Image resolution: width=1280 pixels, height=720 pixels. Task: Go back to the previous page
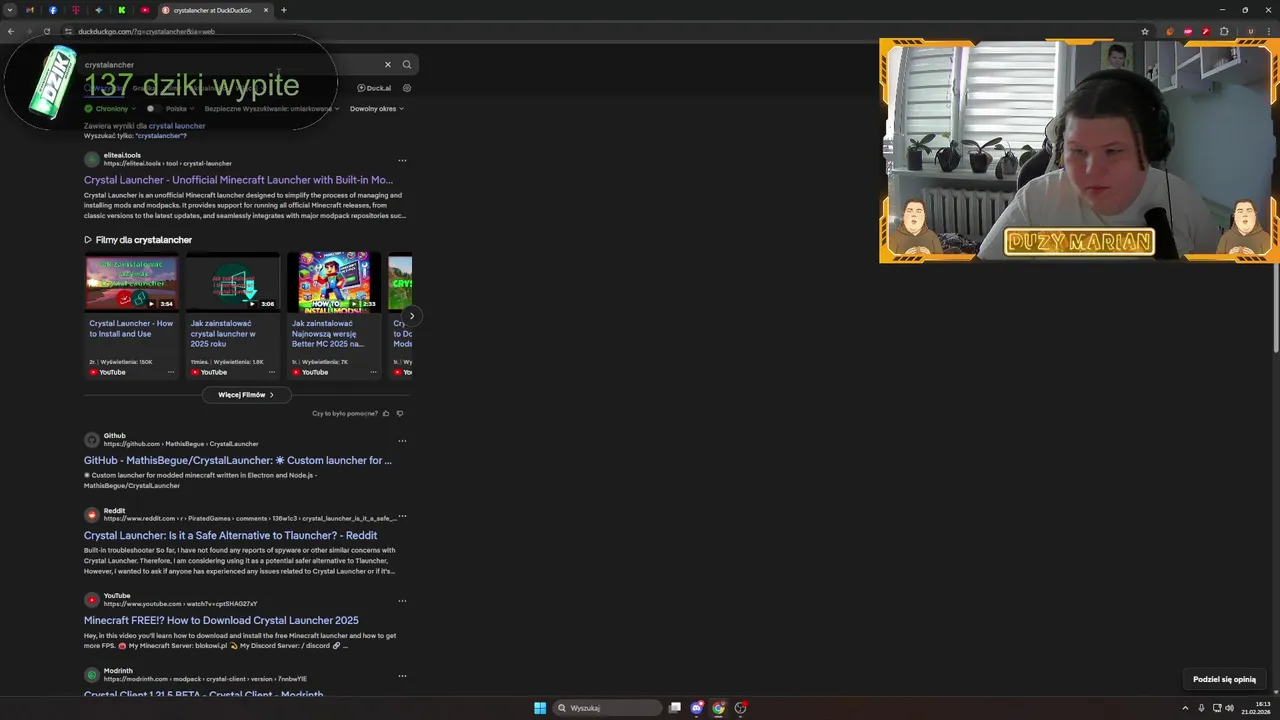[x=11, y=31]
